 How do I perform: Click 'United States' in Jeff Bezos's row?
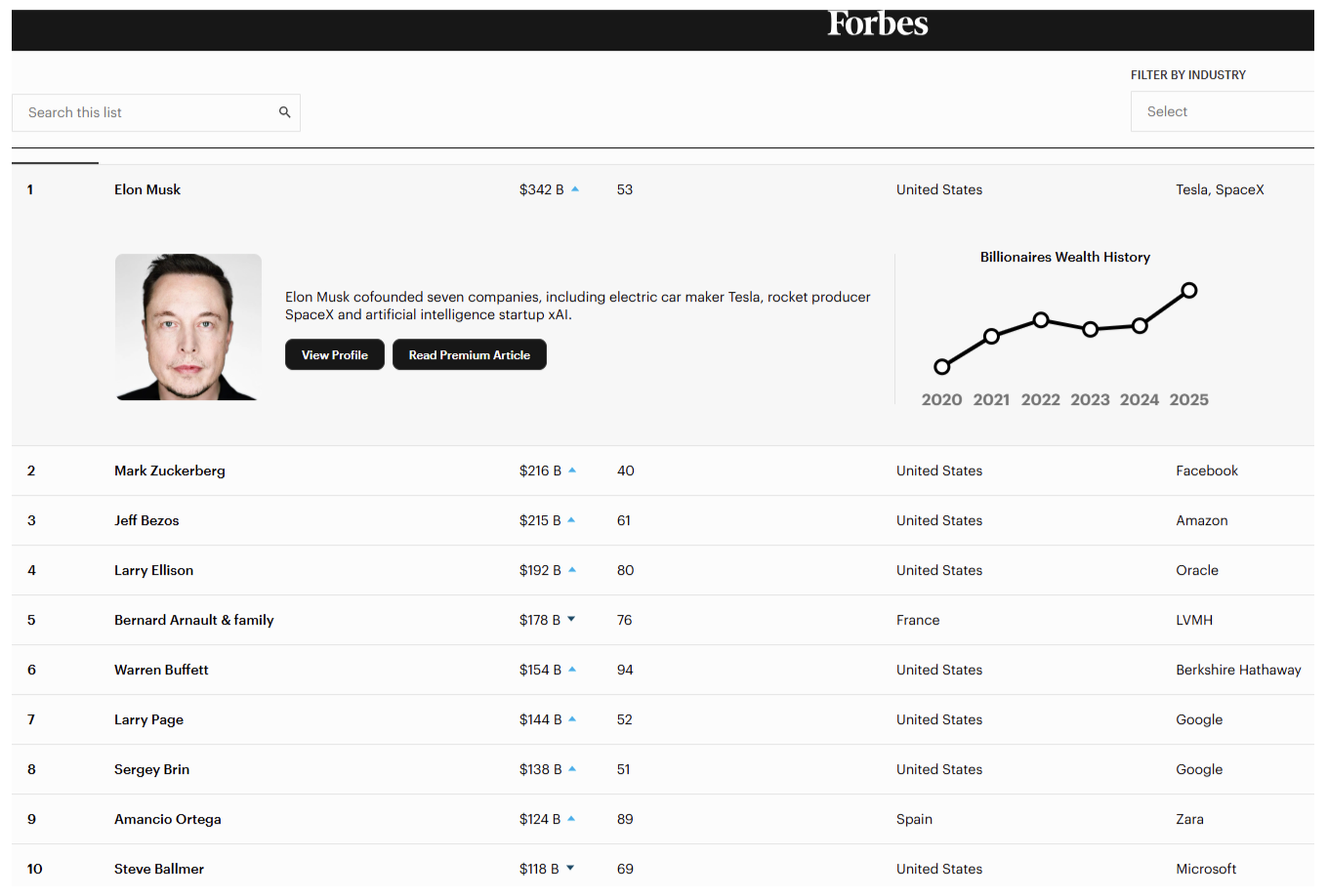tap(939, 520)
